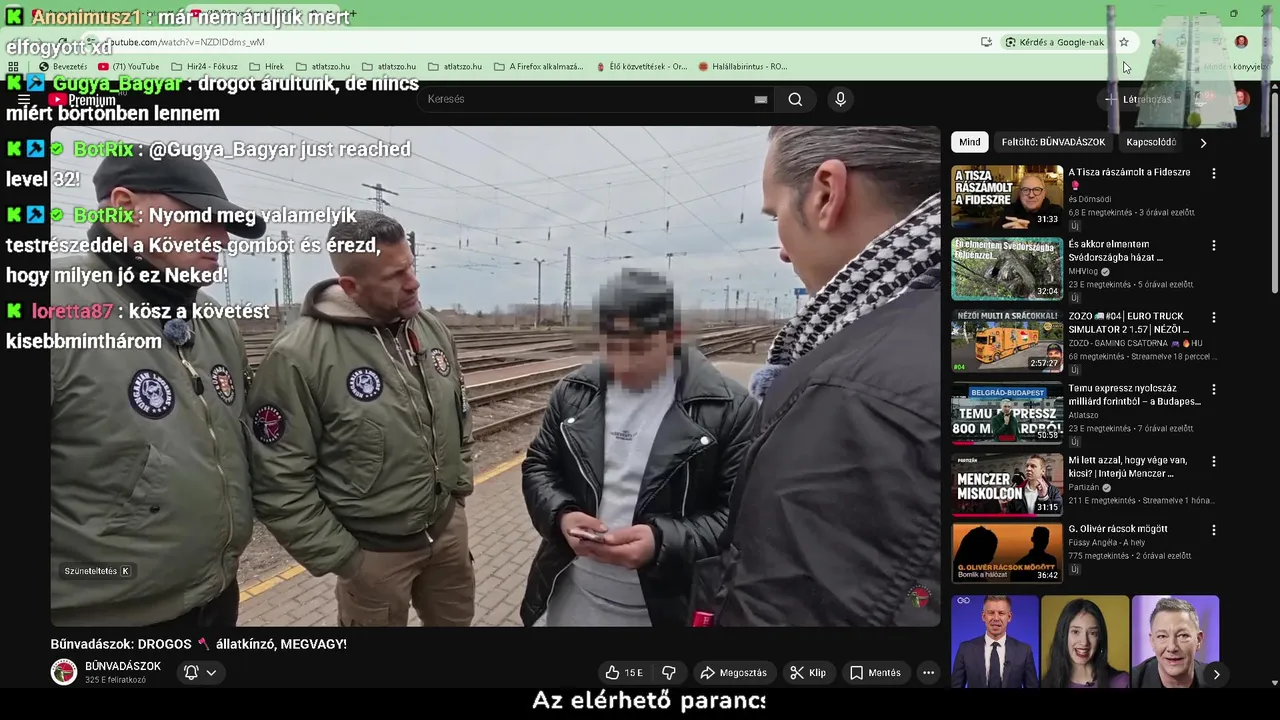Pause the video in the player area
Image resolution: width=1280 pixels, height=720 pixels.
tap(495, 376)
